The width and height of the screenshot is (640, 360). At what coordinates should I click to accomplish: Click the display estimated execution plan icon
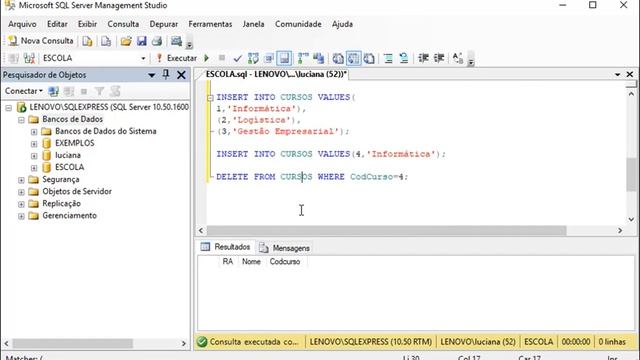tap(253, 58)
